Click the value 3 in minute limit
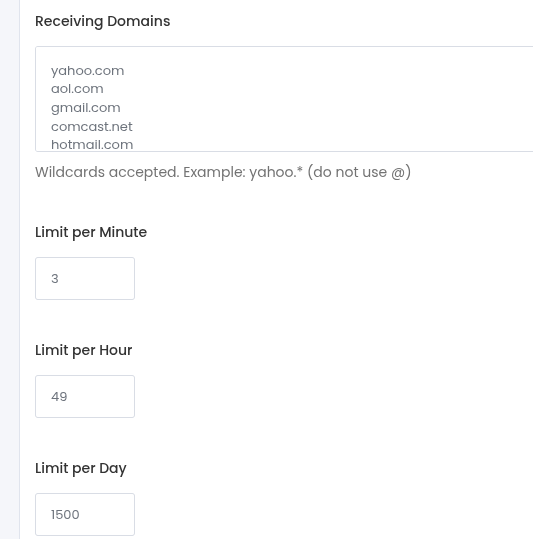This screenshot has height=539, width=533. click(55, 279)
